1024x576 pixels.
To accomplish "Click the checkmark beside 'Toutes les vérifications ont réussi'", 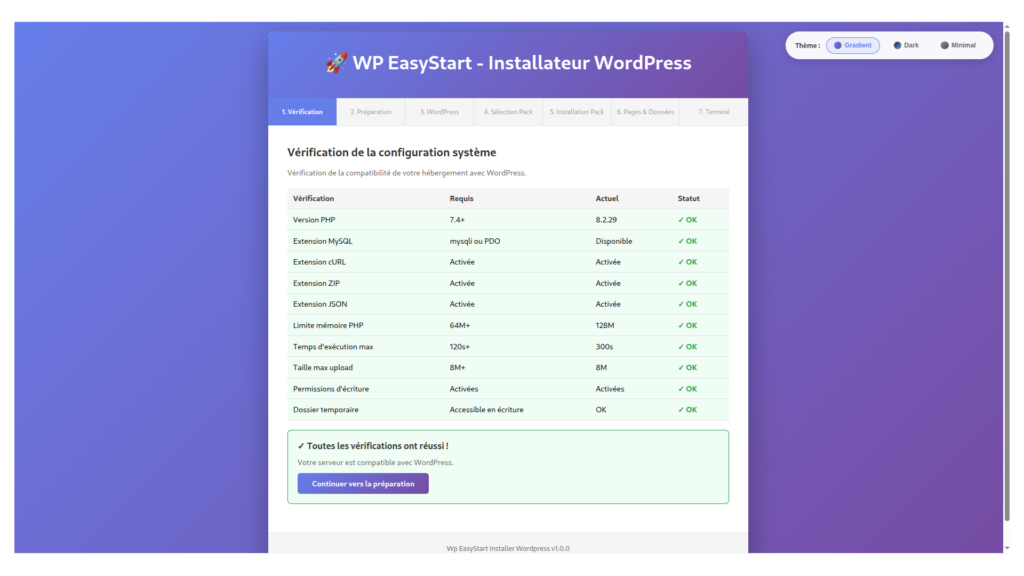I will (x=301, y=446).
